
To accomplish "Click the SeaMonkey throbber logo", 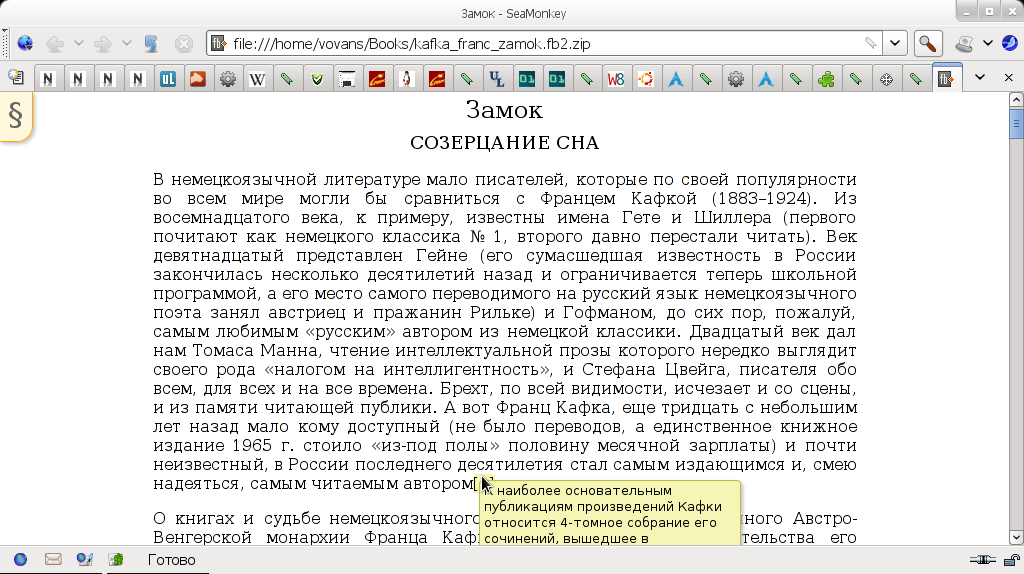I will point(1010,44).
